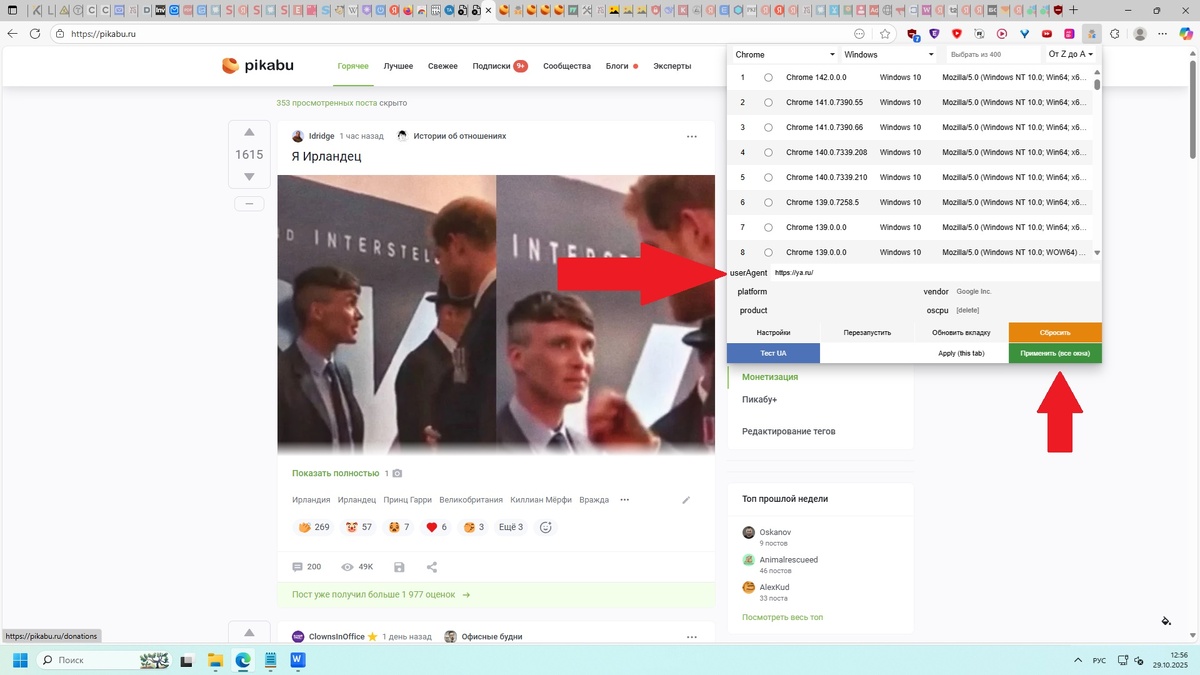Select the Chrome 142.0.0.0 radio button

768,77
